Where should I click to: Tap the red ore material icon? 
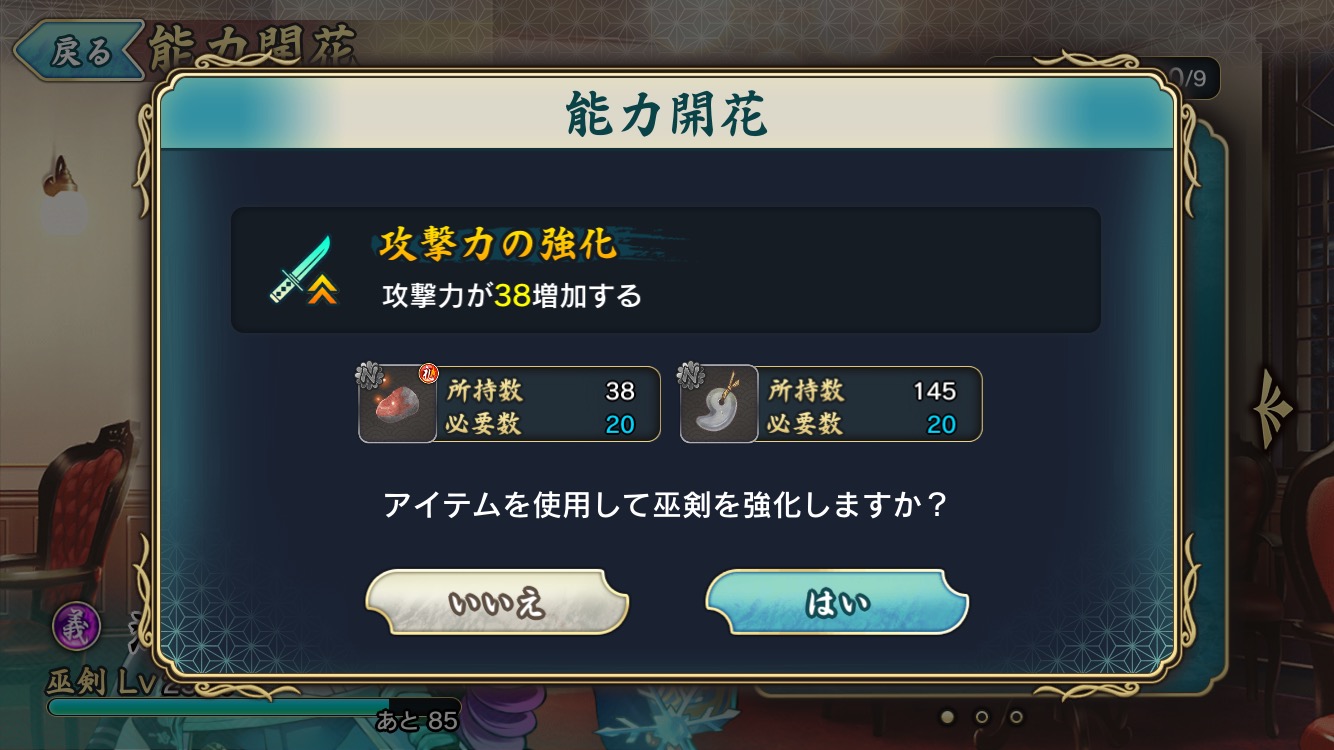pos(397,404)
